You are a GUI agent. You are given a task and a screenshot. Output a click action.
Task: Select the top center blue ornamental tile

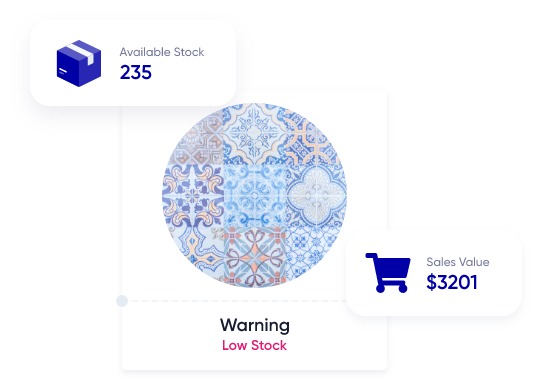pos(254,134)
